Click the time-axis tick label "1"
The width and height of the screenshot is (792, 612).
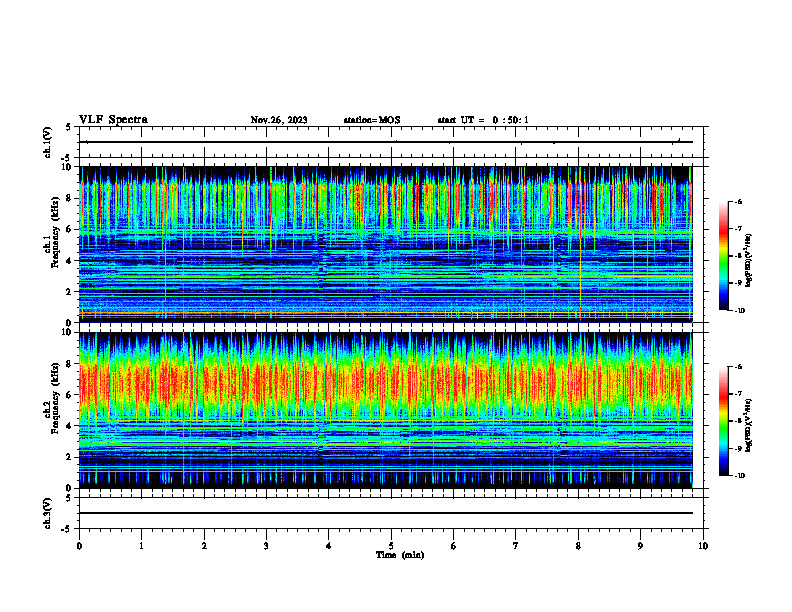pos(141,546)
